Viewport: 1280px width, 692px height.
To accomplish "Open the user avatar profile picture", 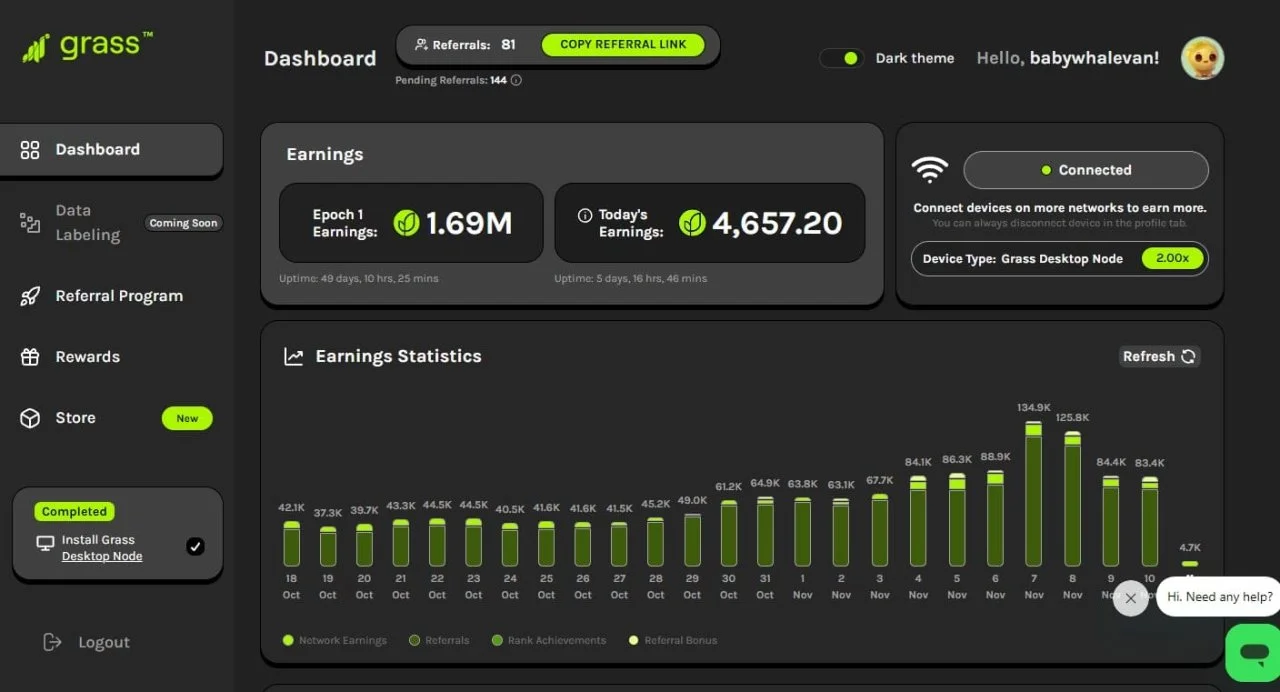I will tap(1202, 58).
